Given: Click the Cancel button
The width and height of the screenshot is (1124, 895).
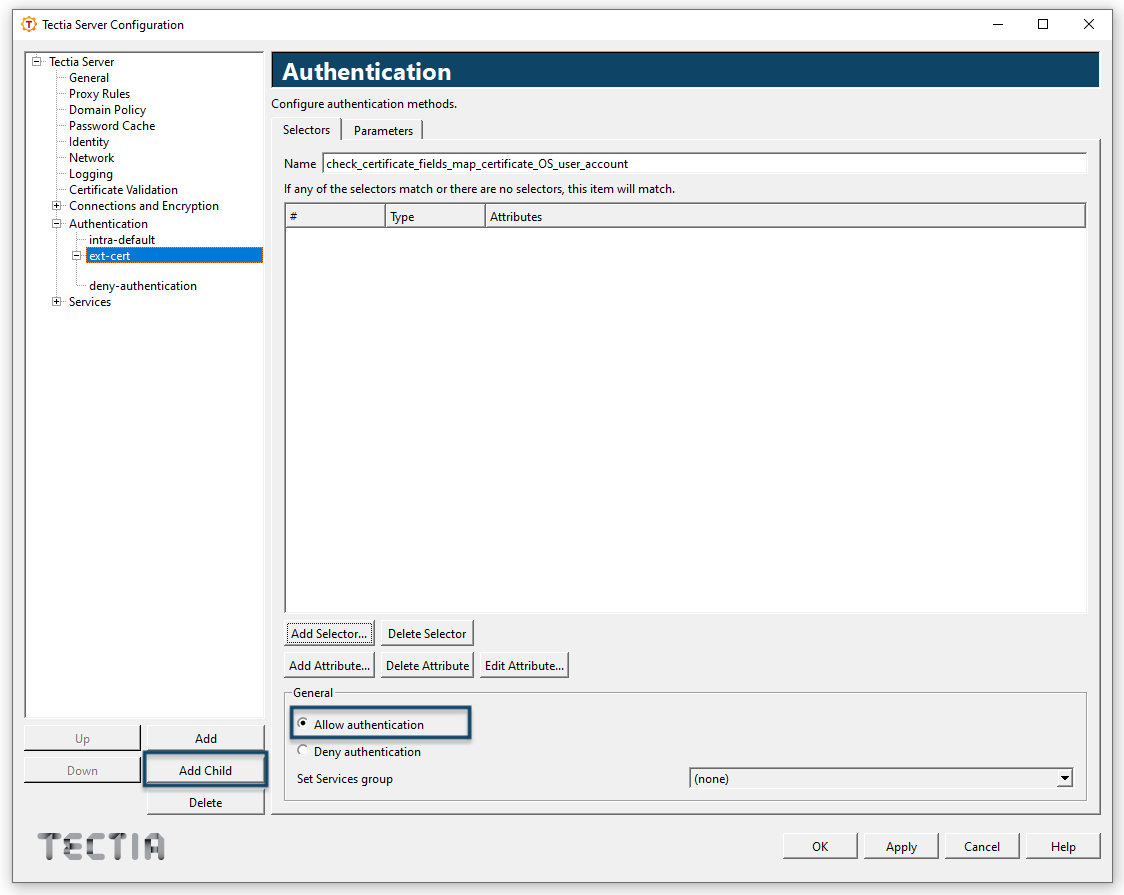Looking at the screenshot, I should [982, 846].
